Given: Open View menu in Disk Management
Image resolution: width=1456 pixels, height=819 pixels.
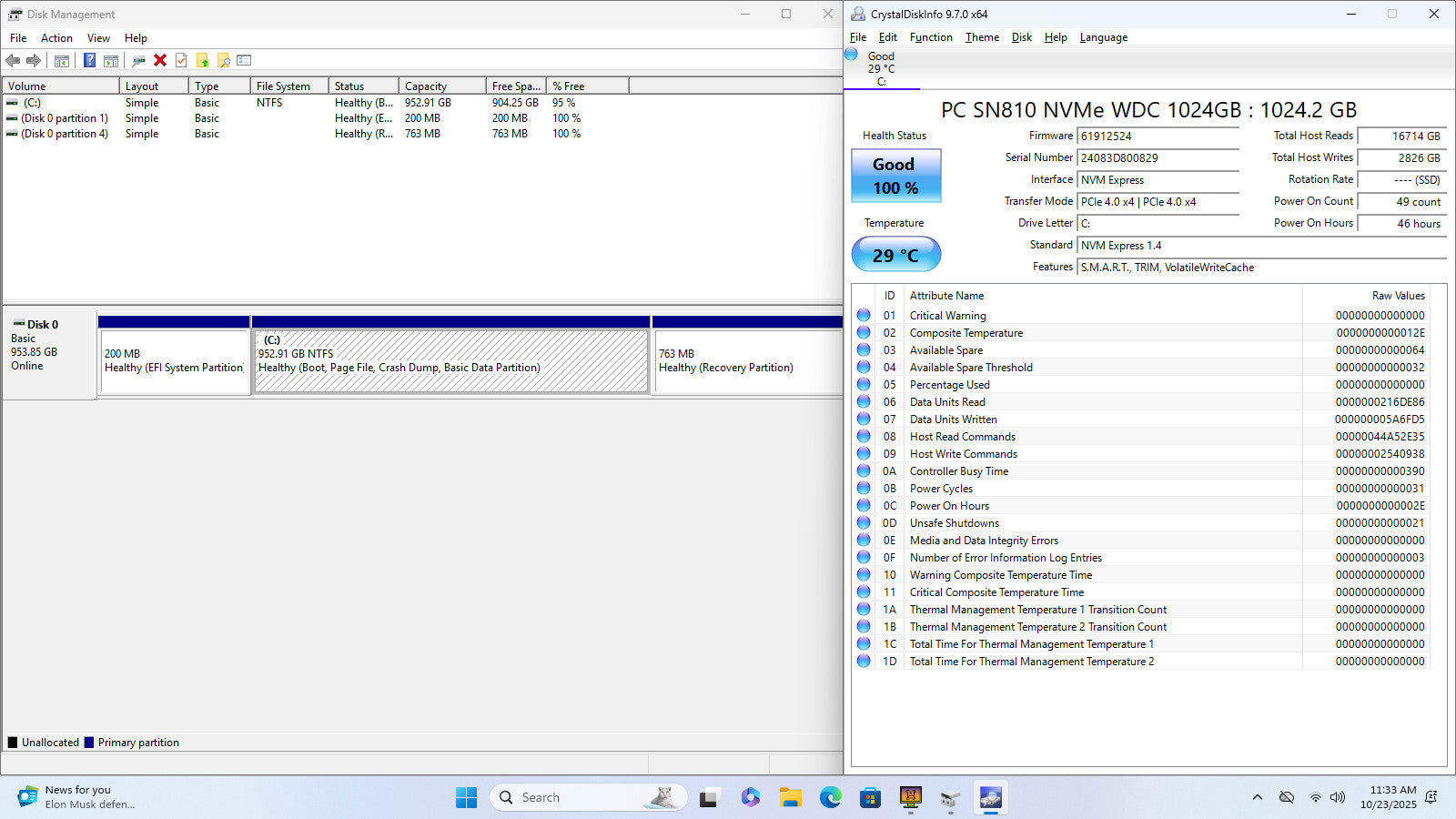Looking at the screenshot, I should 98,37.
